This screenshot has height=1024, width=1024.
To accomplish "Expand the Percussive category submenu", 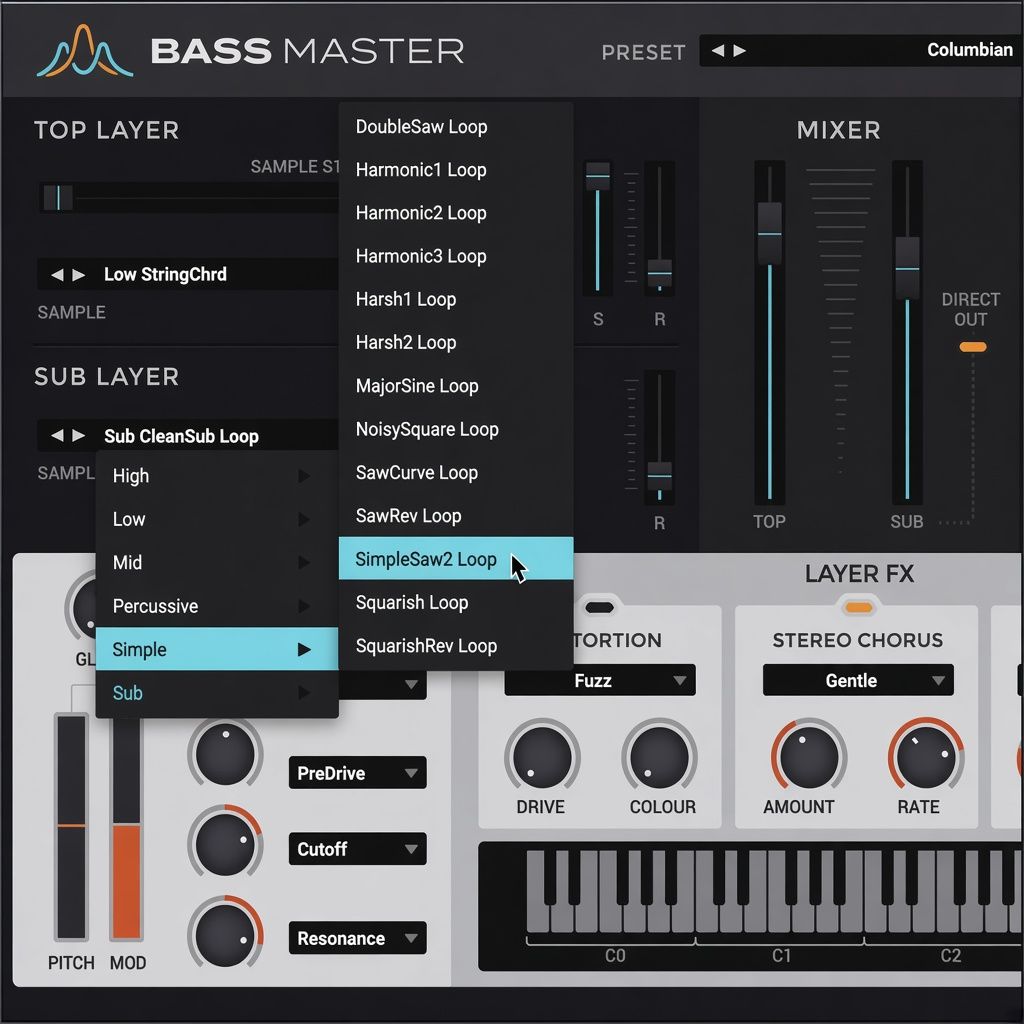I will point(217,606).
